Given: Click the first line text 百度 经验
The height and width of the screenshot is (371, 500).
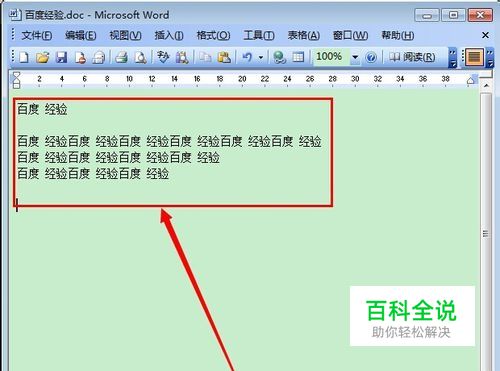Looking at the screenshot, I should (42, 109).
